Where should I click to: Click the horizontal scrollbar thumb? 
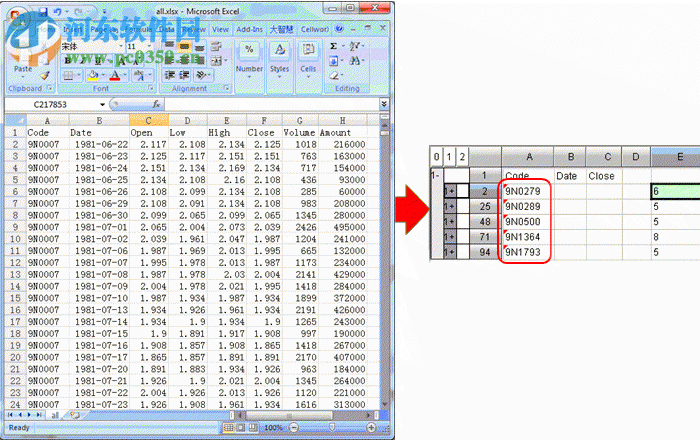[x=289, y=415]
